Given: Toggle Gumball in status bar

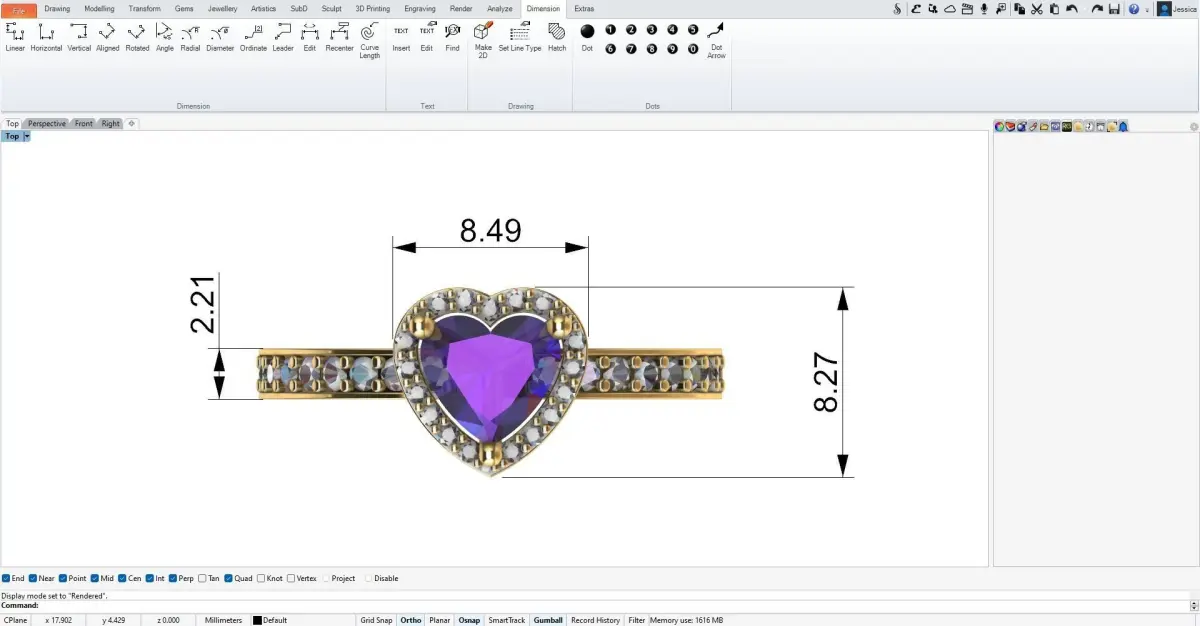Looking at the screenshot, I should coord(548,620).
